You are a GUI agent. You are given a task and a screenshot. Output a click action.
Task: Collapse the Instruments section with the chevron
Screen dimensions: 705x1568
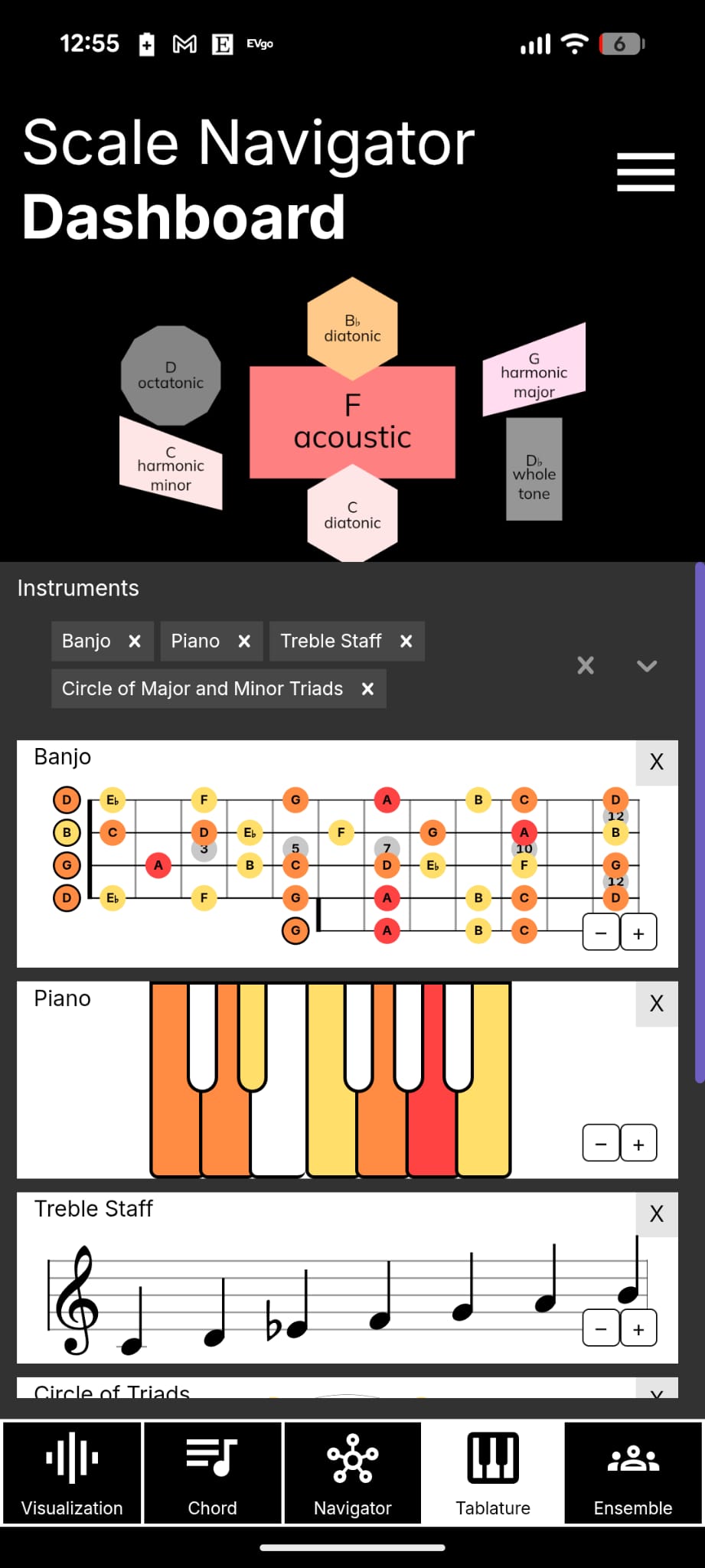(647, 665)
